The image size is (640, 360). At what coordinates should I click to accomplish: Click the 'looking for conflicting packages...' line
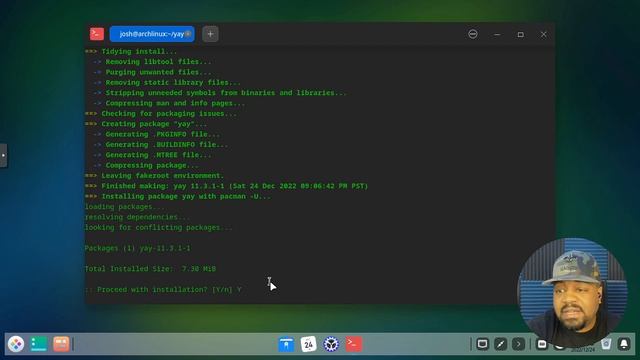[x=159, y=227]
